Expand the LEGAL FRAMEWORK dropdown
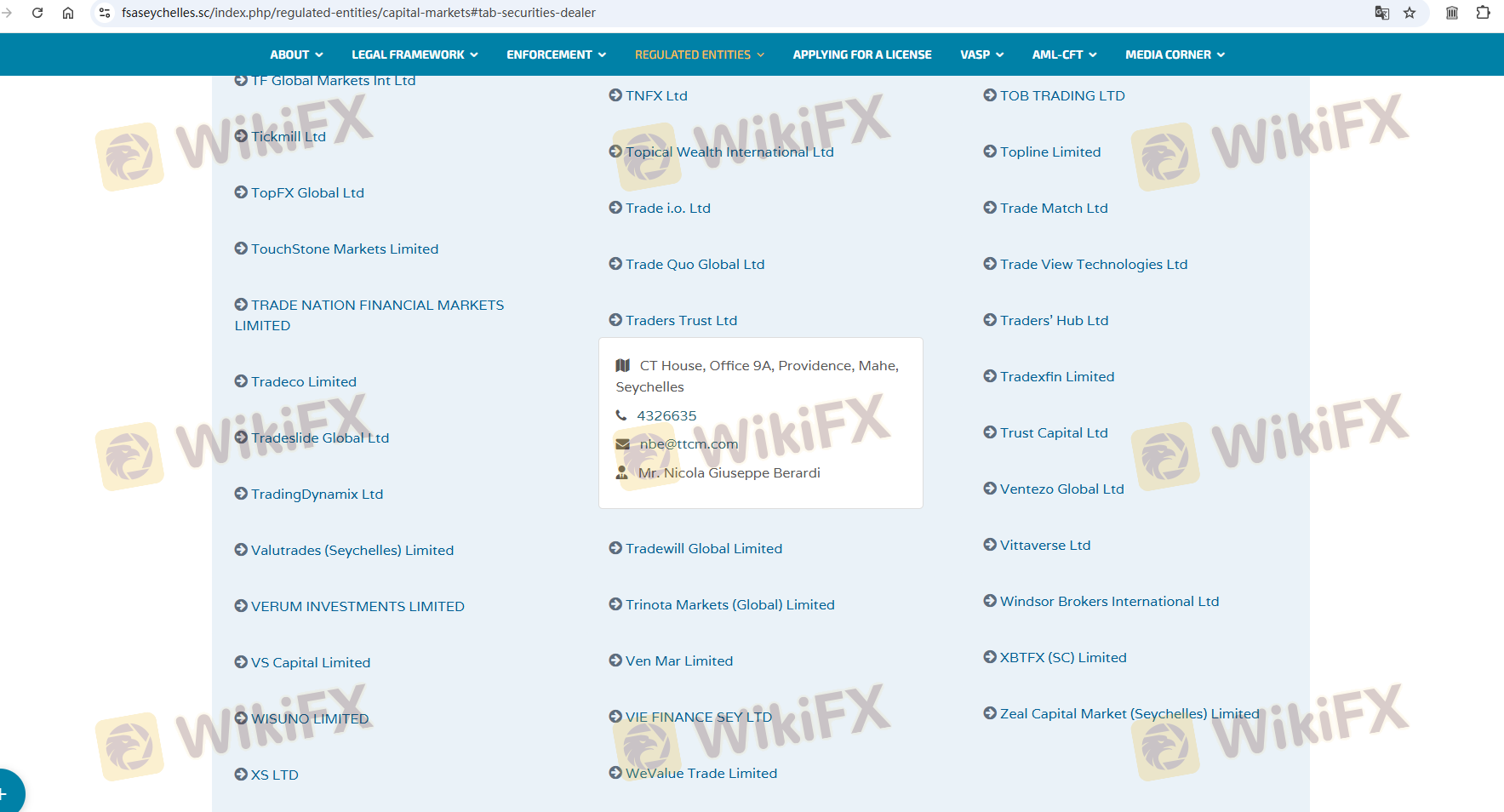Image resolution: width=1504 pixels, height=812 pixels. [x=415, y=54]
